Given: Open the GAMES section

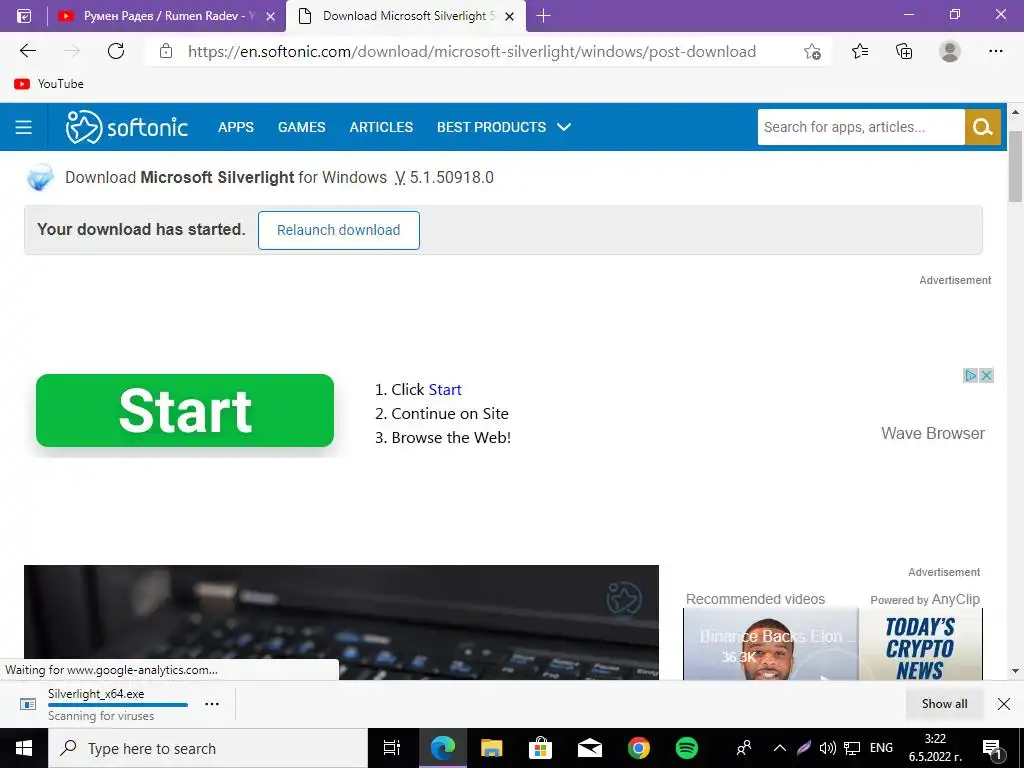Looking at the screenshot, I should pyautogui.click(x=301, y=127).
